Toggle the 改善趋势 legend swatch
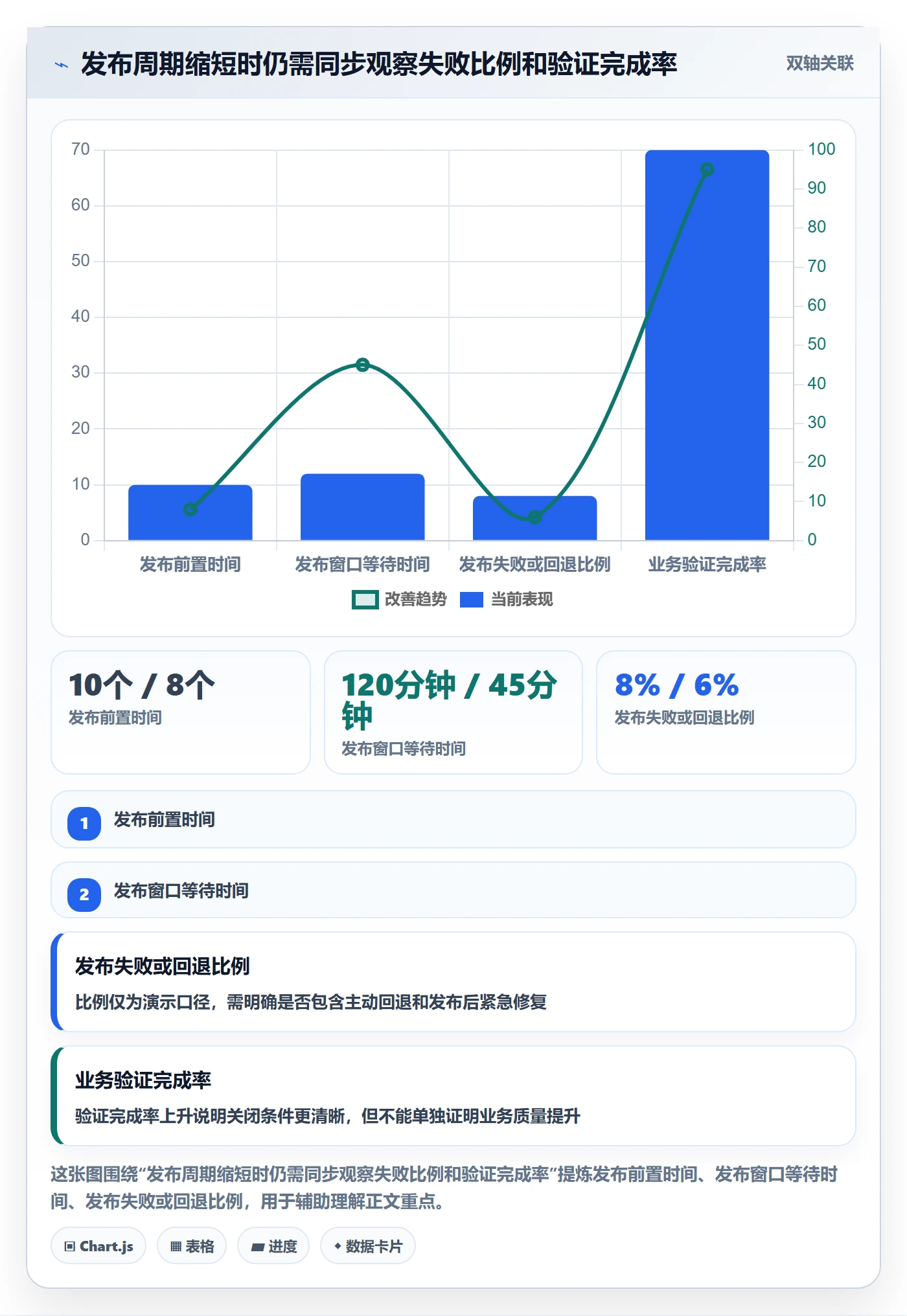The width and height of the screenshot is (907, 1316). [x=365, y=600]
